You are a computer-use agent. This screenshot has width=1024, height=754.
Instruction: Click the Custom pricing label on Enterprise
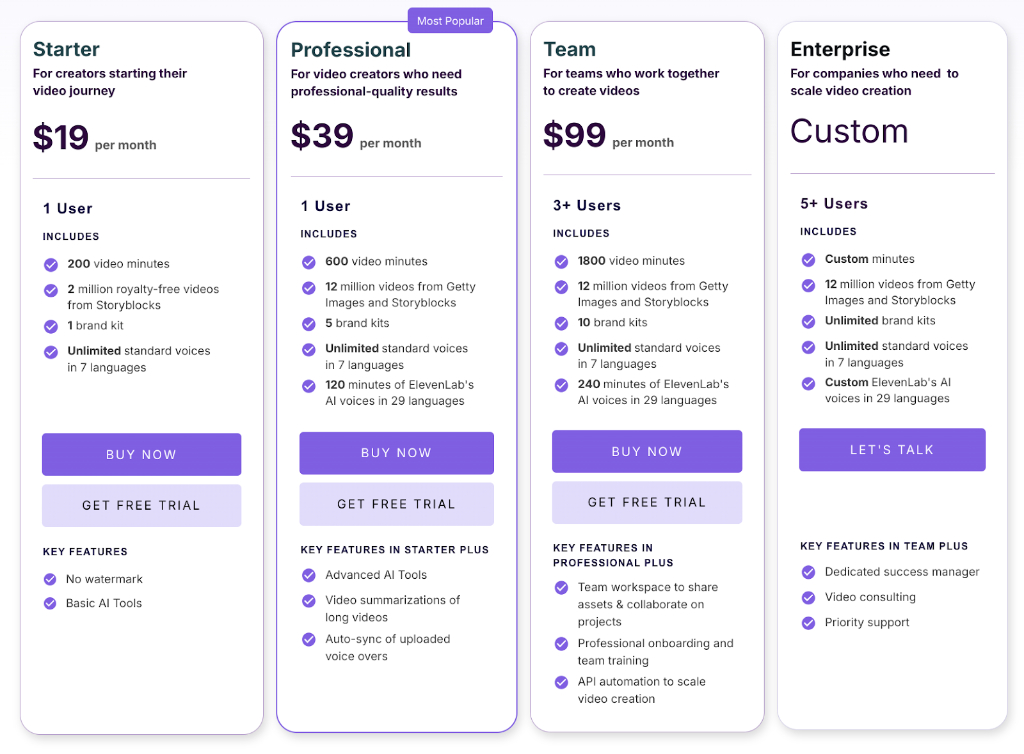click(x=849, y=131)
